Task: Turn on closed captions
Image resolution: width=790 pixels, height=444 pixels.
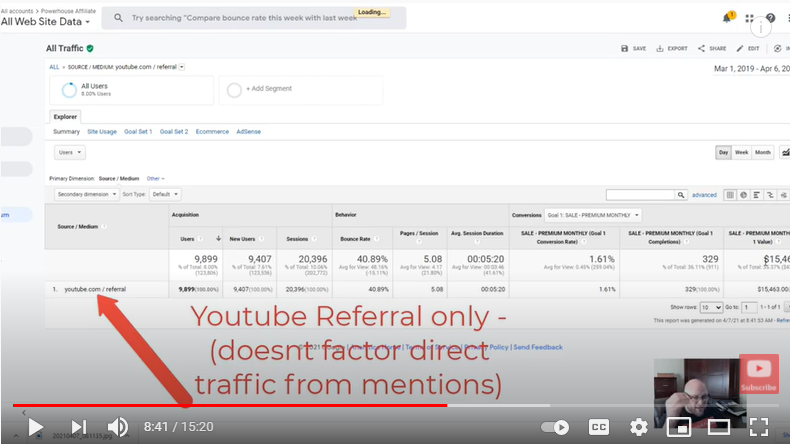Action: pyautogui.click(x=598, y=427)
